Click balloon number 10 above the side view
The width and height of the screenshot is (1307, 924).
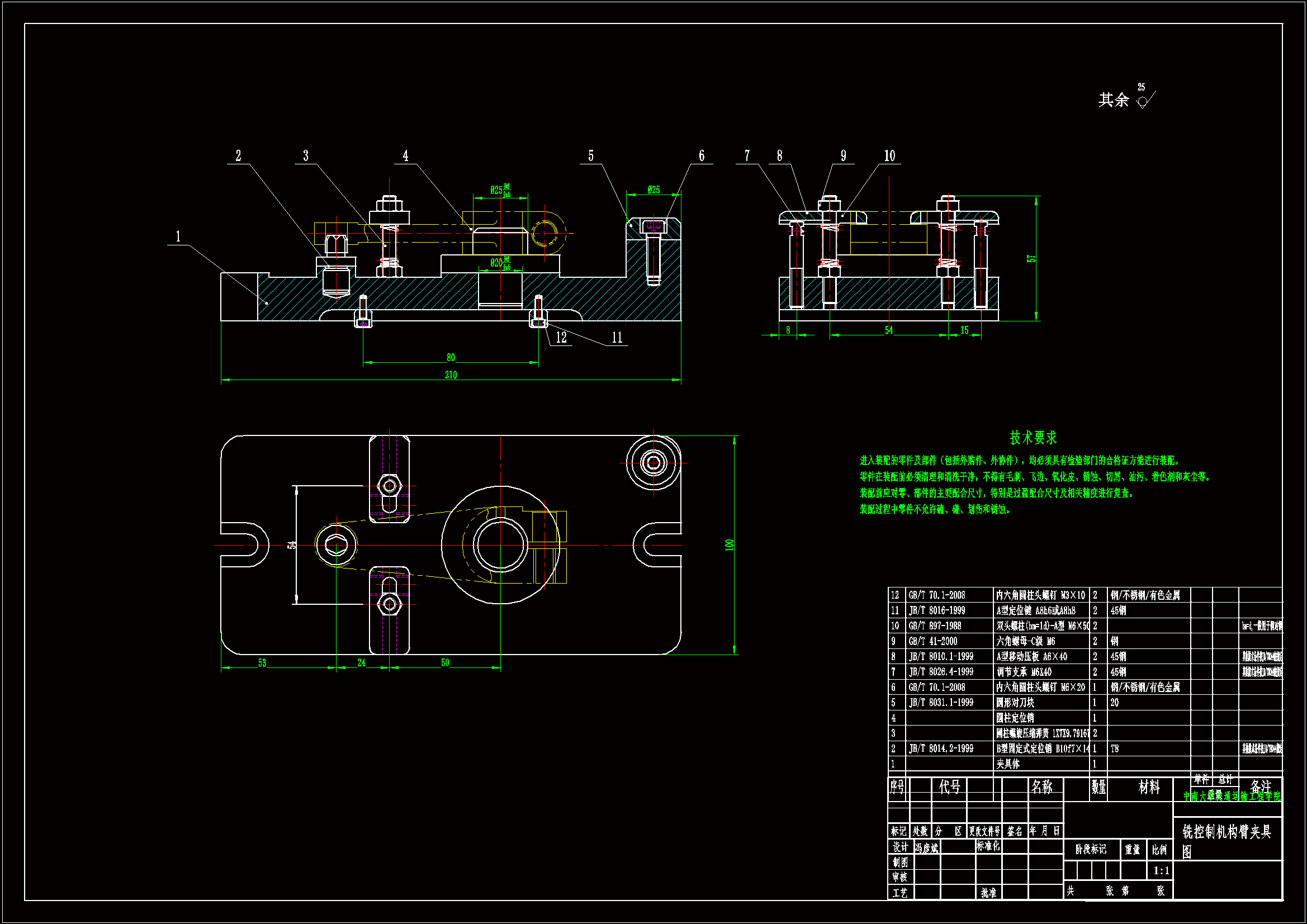pyautogui.click(x=889, y=155)
